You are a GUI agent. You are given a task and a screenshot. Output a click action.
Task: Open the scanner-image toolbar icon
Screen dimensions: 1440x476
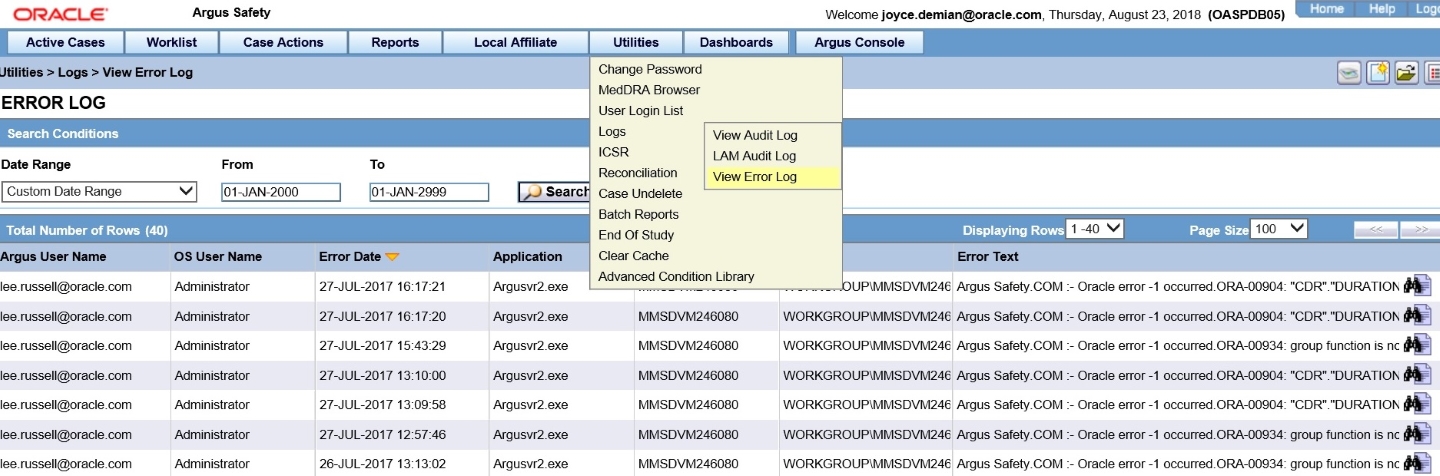pyautogui.click(x=1350, y=73)
